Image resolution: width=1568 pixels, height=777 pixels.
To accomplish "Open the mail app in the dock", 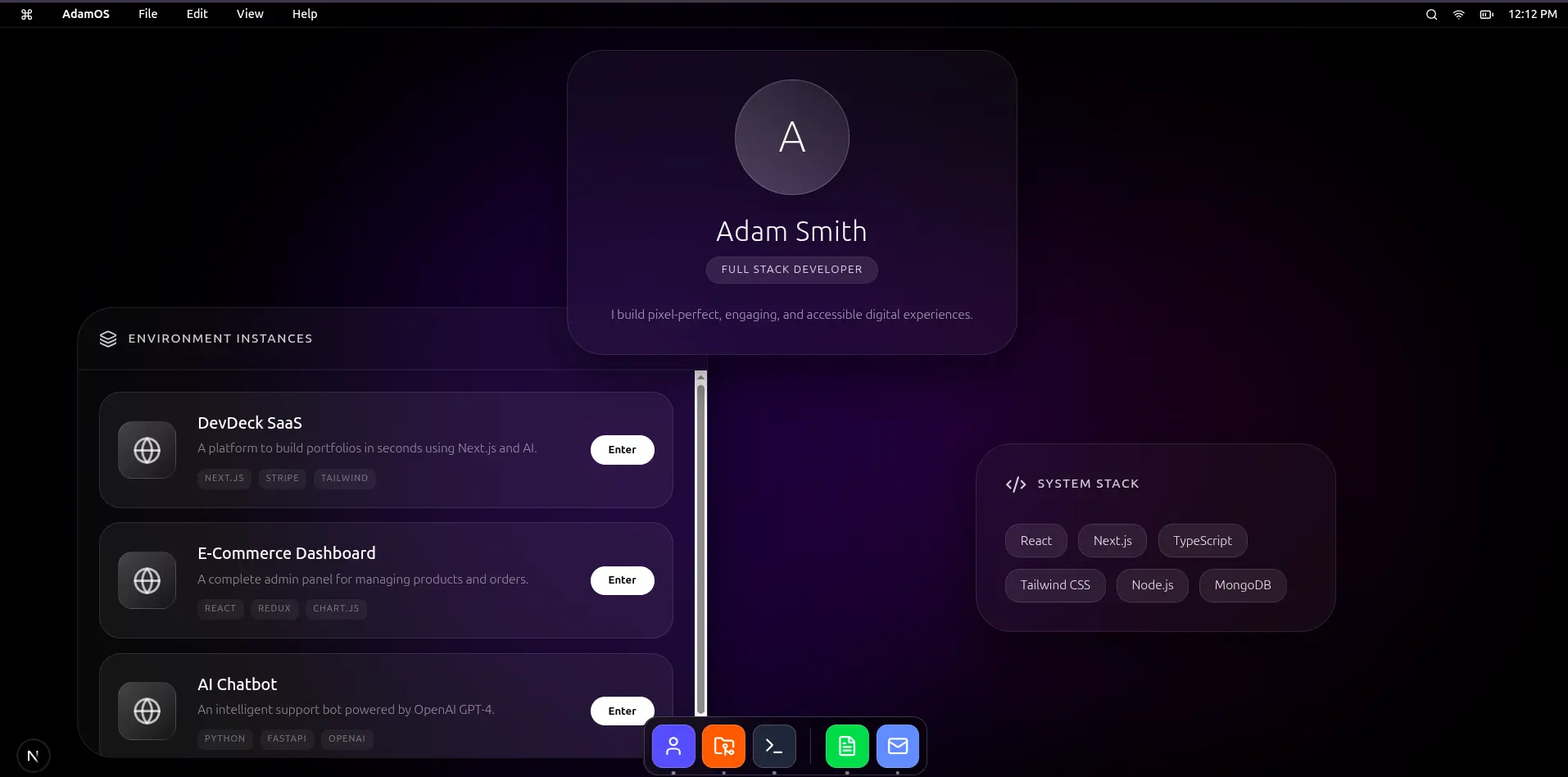I will tap(898, 746).
